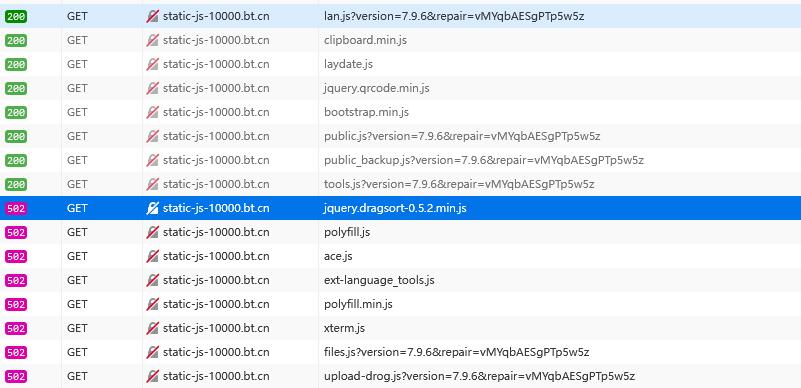The height and width of the screenshot is (388, 801).
Task: Click the insecure lock icon in the clipboard.min.js row
Action: point(152,40)
